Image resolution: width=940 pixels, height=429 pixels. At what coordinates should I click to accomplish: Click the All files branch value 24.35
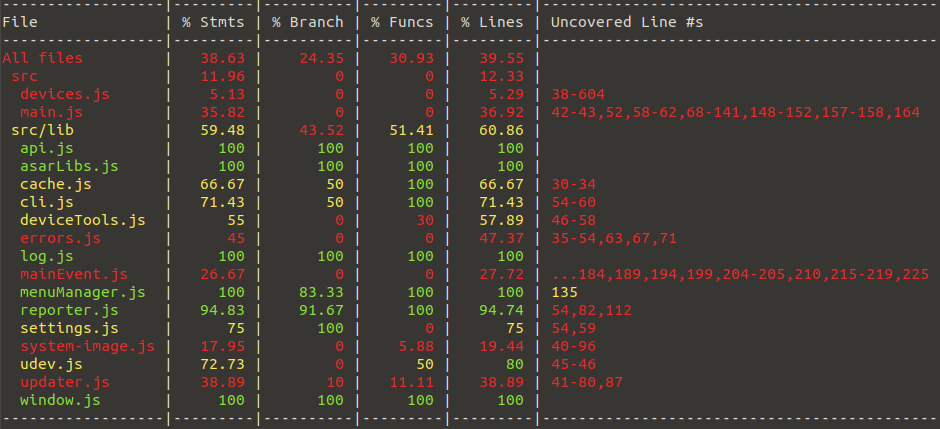click(321, 58)
